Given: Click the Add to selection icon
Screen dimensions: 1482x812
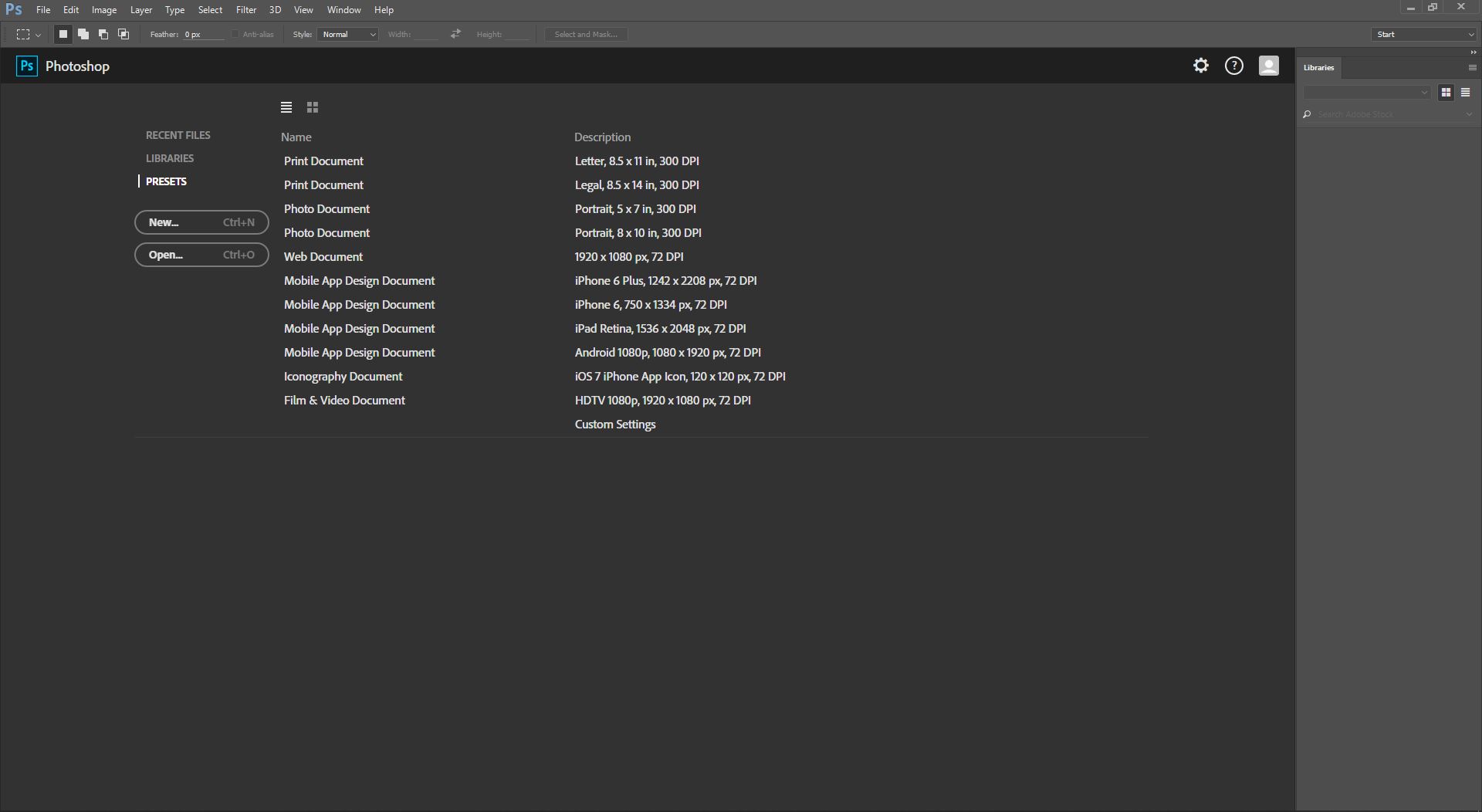Looking at the screenshot, I should click(x=83, y=34).
